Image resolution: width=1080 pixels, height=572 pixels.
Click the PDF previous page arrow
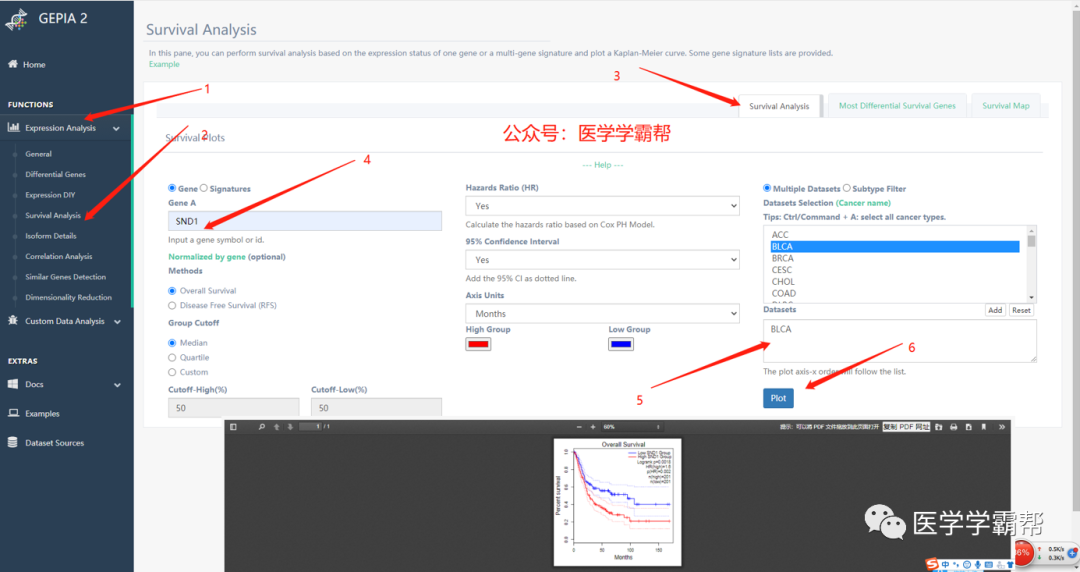[276, 427]
